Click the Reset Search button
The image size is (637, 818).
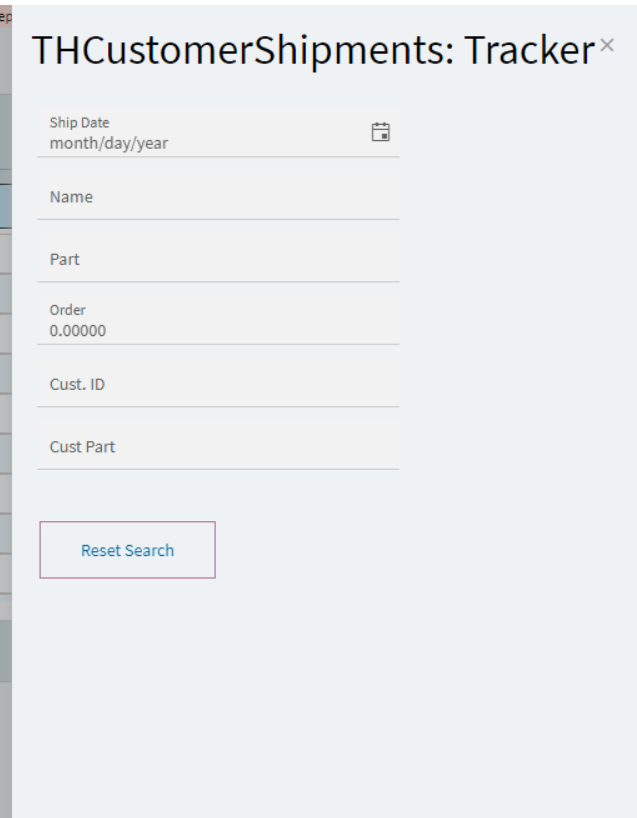point(127,550)
